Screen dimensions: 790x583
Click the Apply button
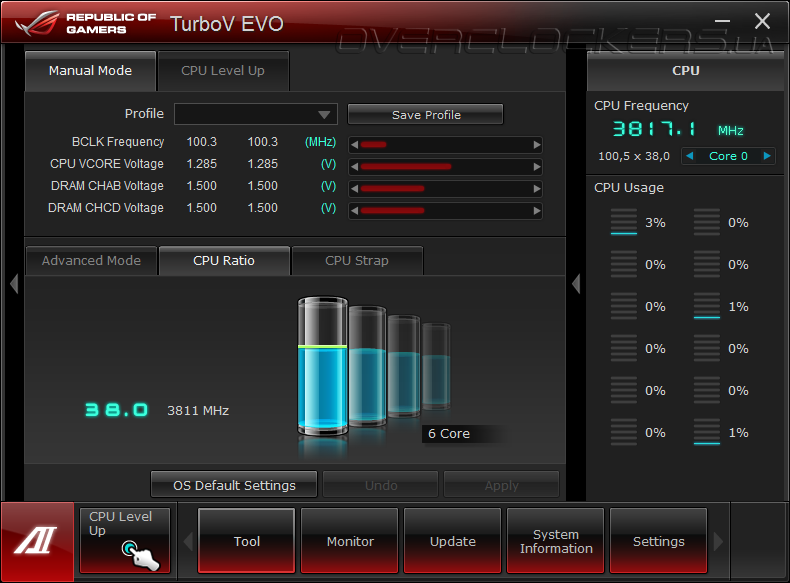[x=502, y=485]
